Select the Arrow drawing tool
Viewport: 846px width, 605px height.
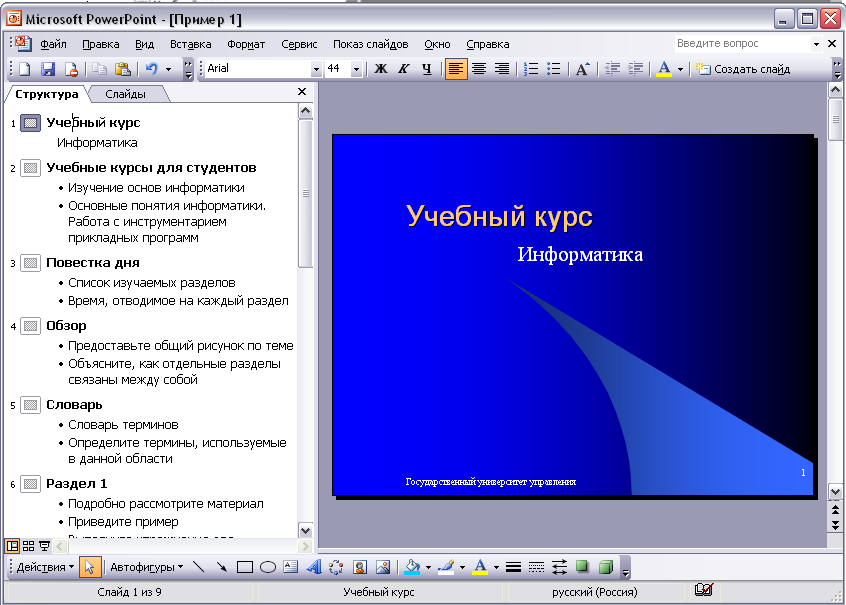[222, 567]
